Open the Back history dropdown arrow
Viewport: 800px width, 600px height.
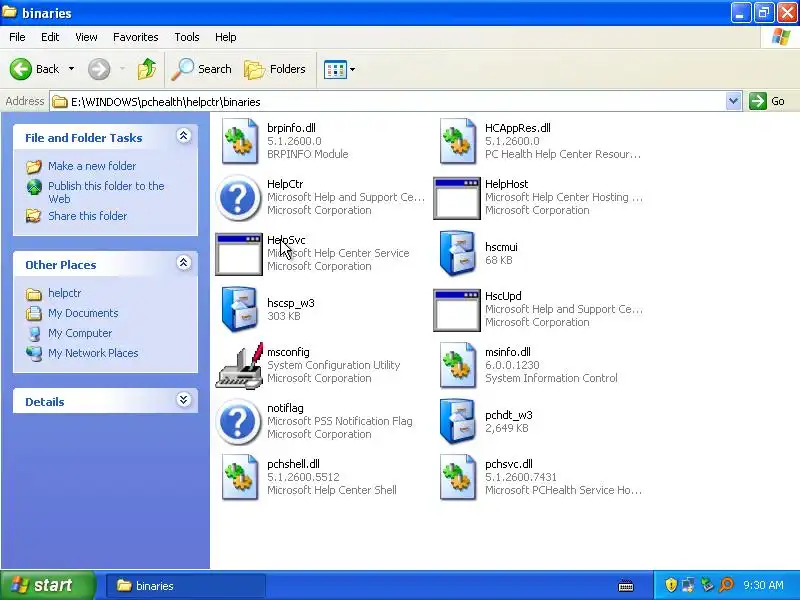click(x=71, y=69)
